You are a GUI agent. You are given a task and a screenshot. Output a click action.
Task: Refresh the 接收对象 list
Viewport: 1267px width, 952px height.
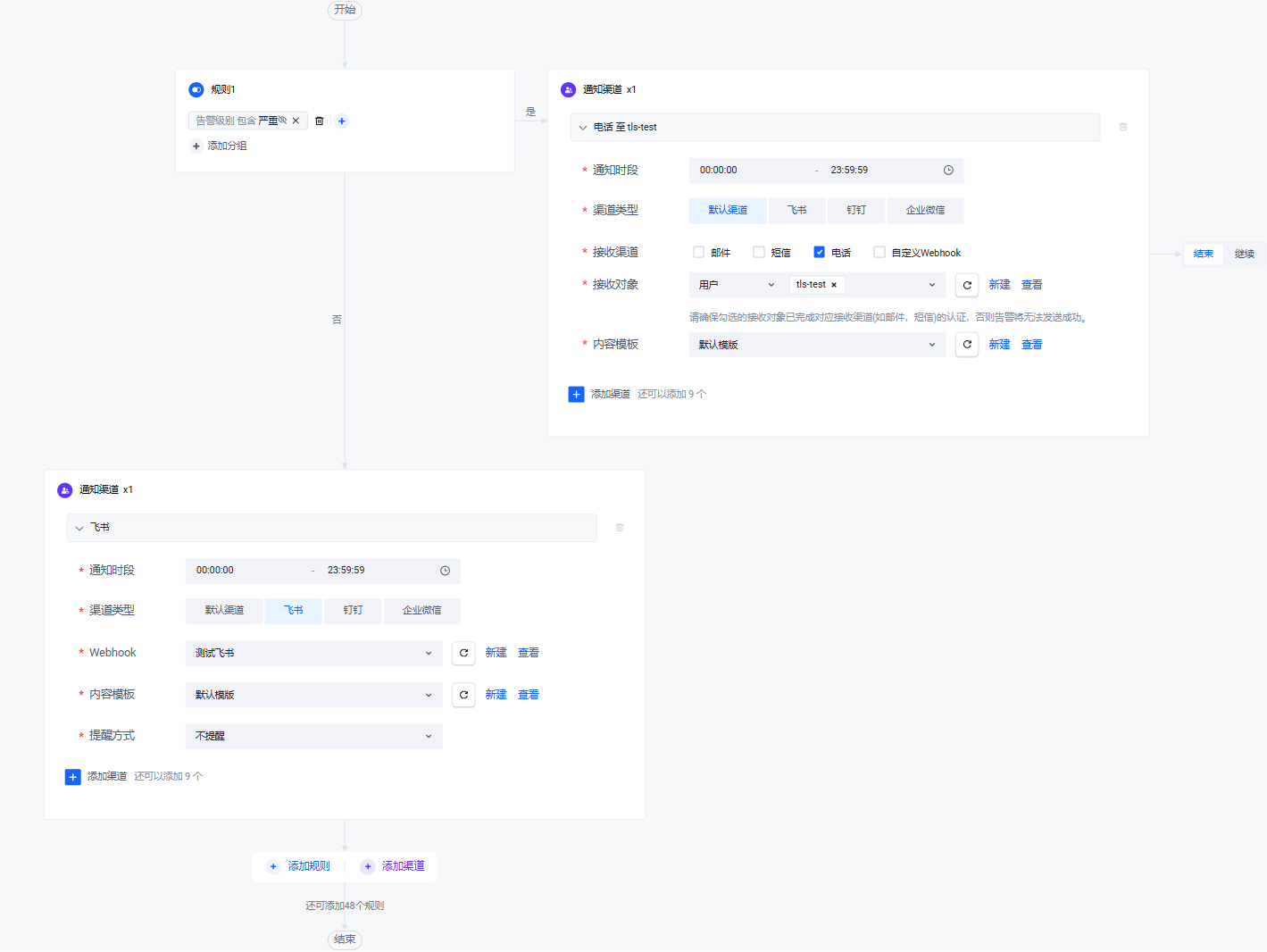pos(967,285)
